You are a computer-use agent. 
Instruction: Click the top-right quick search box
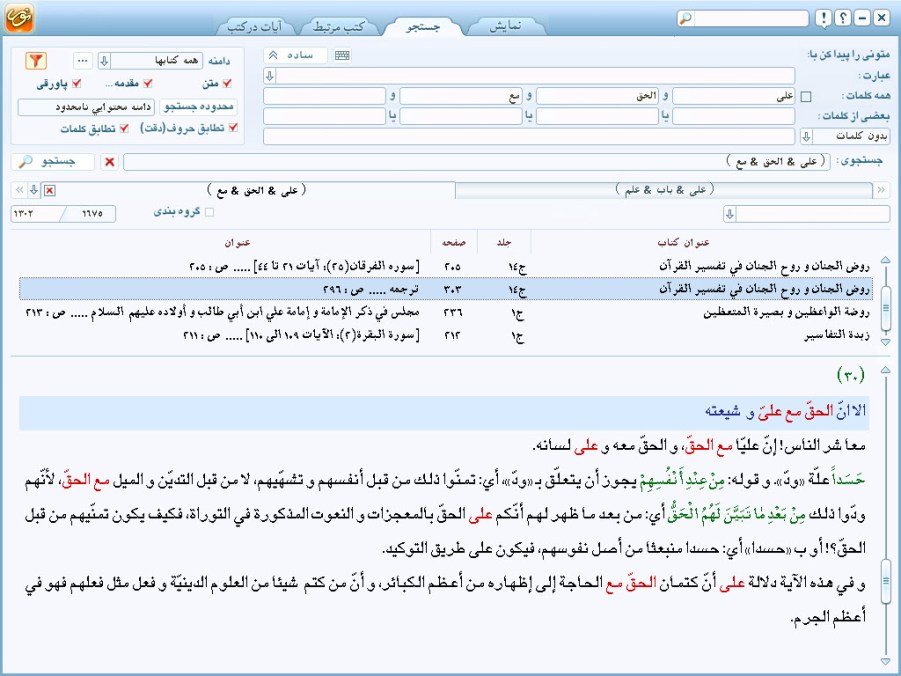[750, 18]
